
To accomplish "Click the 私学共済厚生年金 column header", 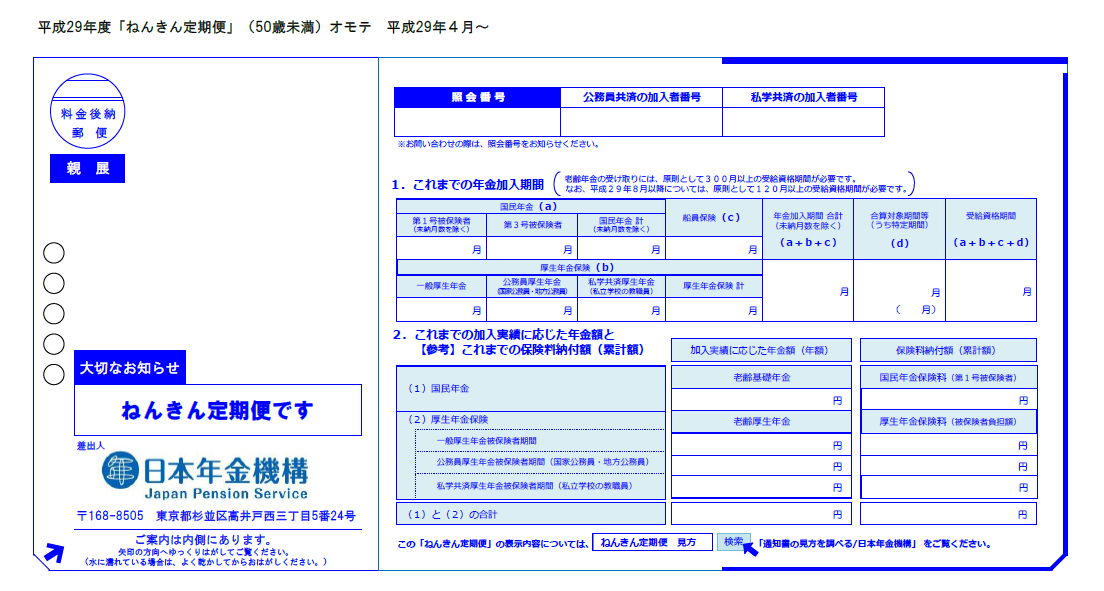I will click(621, 286).
